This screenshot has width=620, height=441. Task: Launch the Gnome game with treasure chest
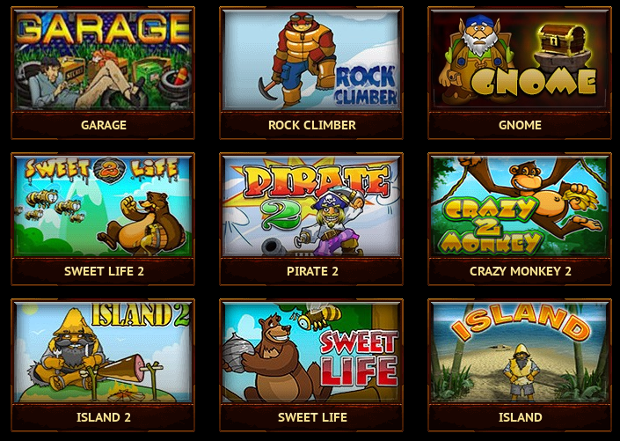tap(520, 60)
